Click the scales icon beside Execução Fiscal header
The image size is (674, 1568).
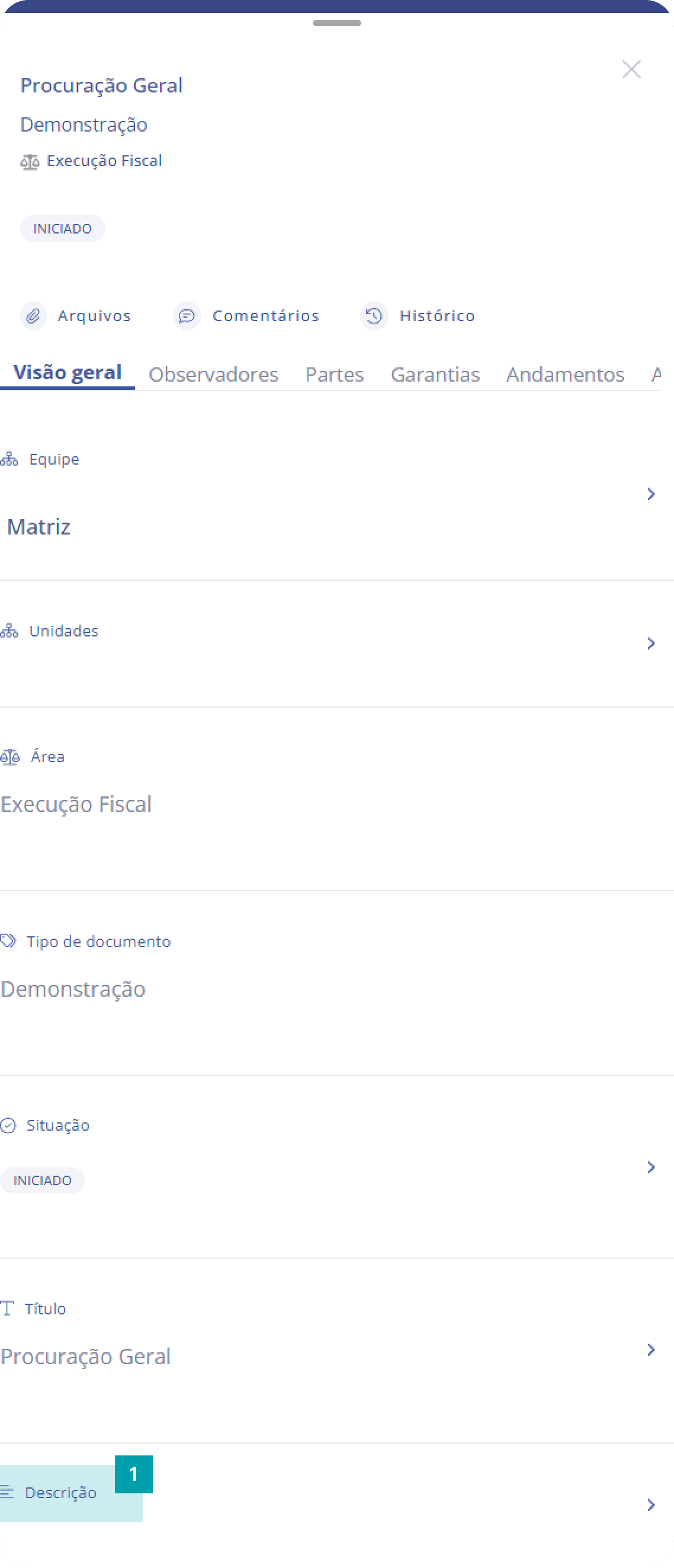[x=30, y=161]
